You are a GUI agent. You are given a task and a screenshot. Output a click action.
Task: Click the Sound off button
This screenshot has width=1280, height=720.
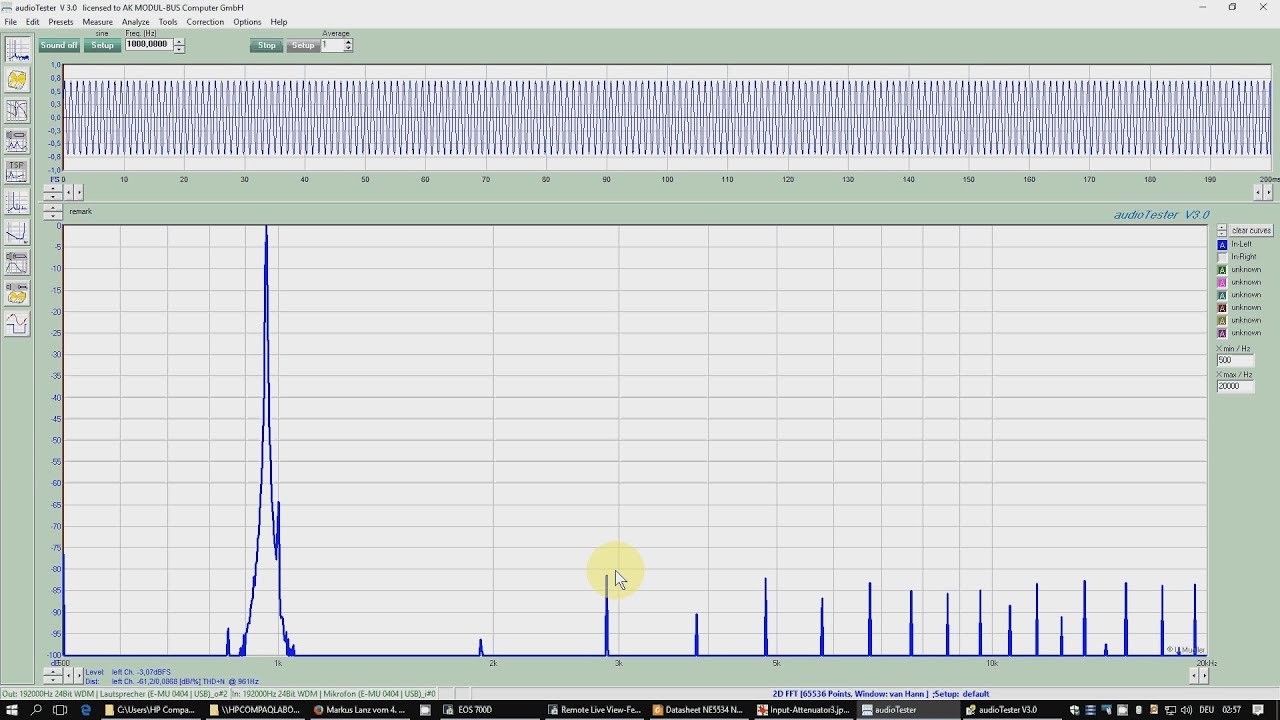(x=59, y=45)
